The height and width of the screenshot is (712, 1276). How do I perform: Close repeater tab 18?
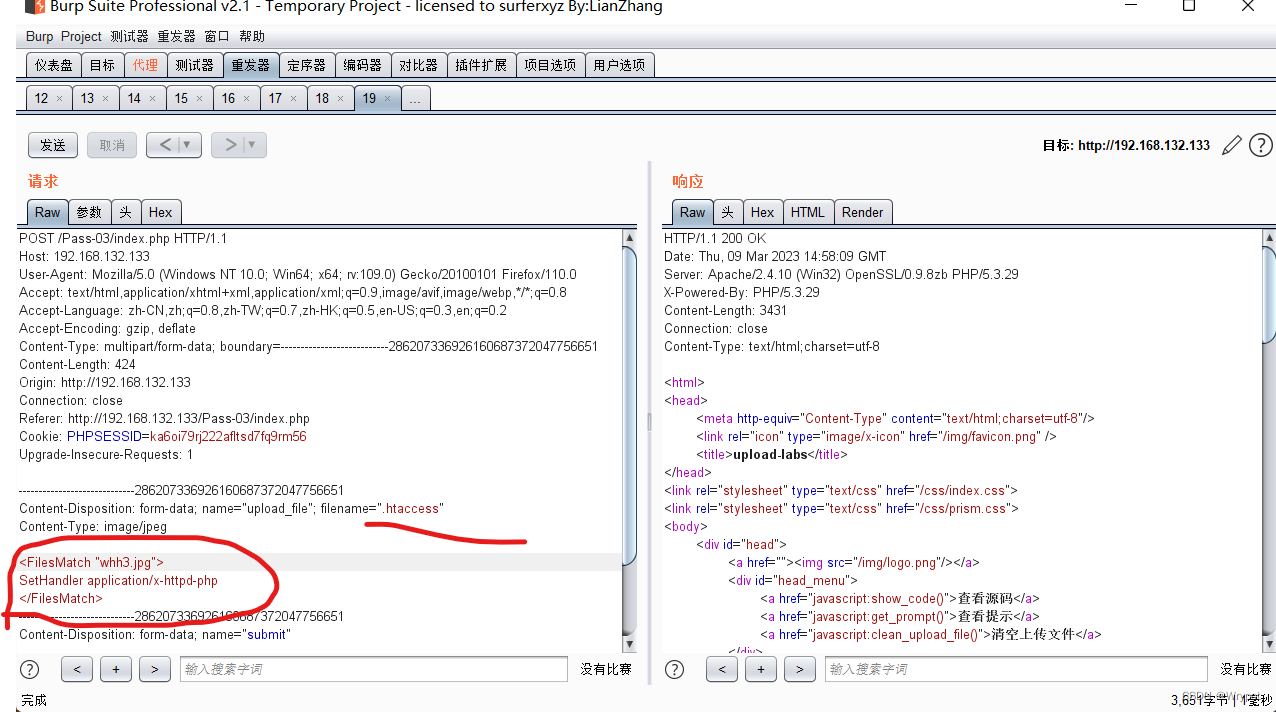[x=341, y=98]
